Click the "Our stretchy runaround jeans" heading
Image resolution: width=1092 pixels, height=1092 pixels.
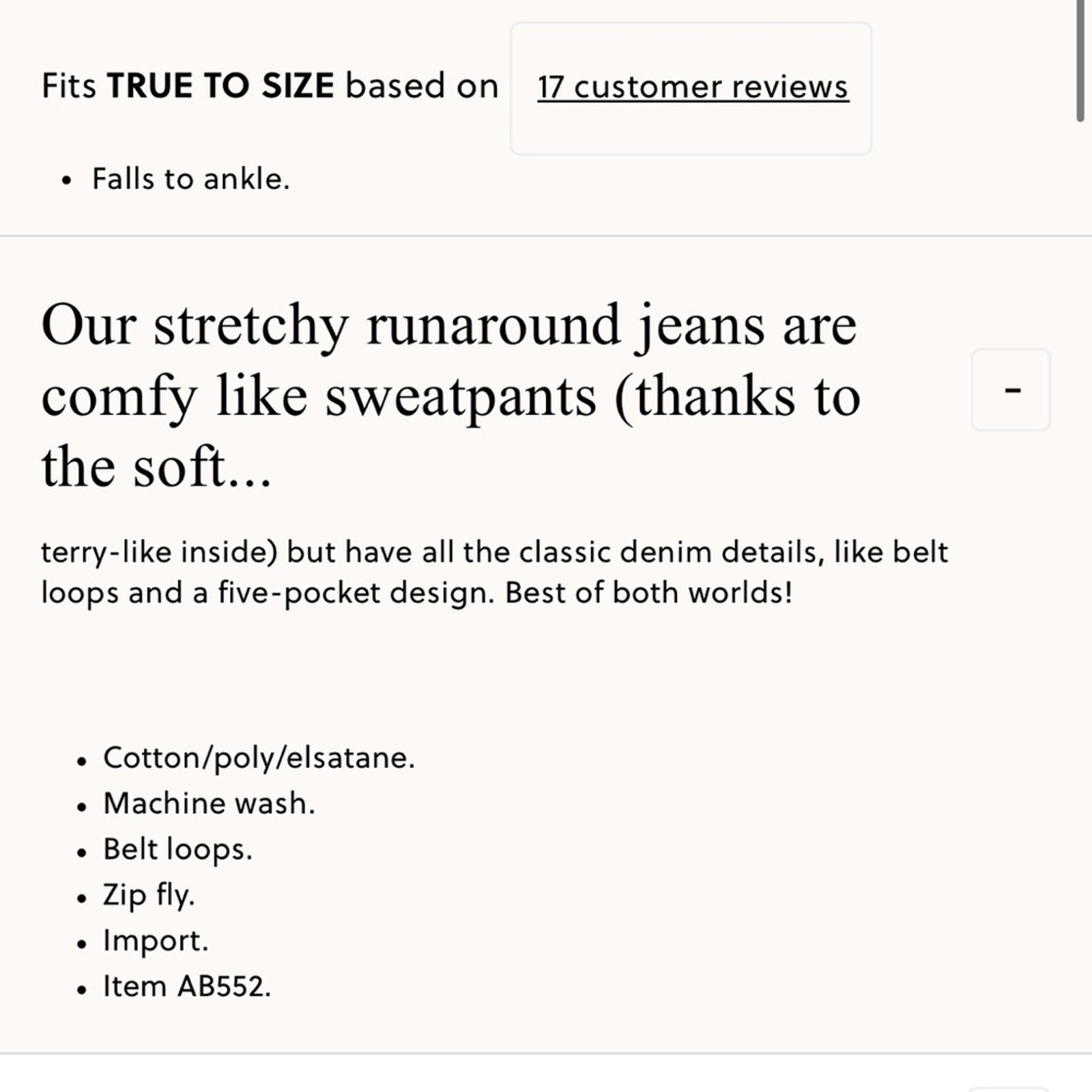point(450,395)
